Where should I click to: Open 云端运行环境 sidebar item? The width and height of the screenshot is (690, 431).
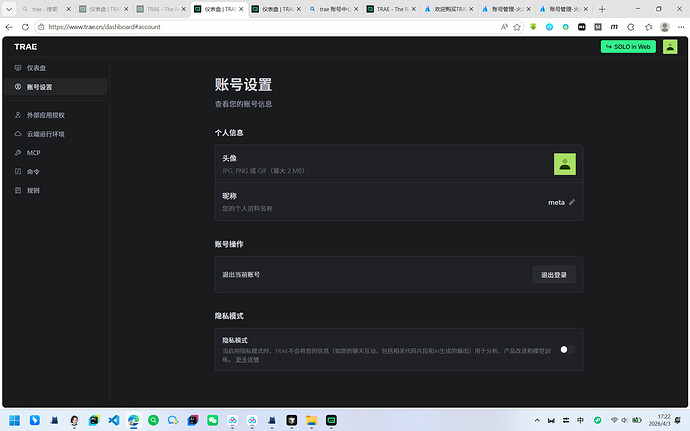(x=45, y=134)
